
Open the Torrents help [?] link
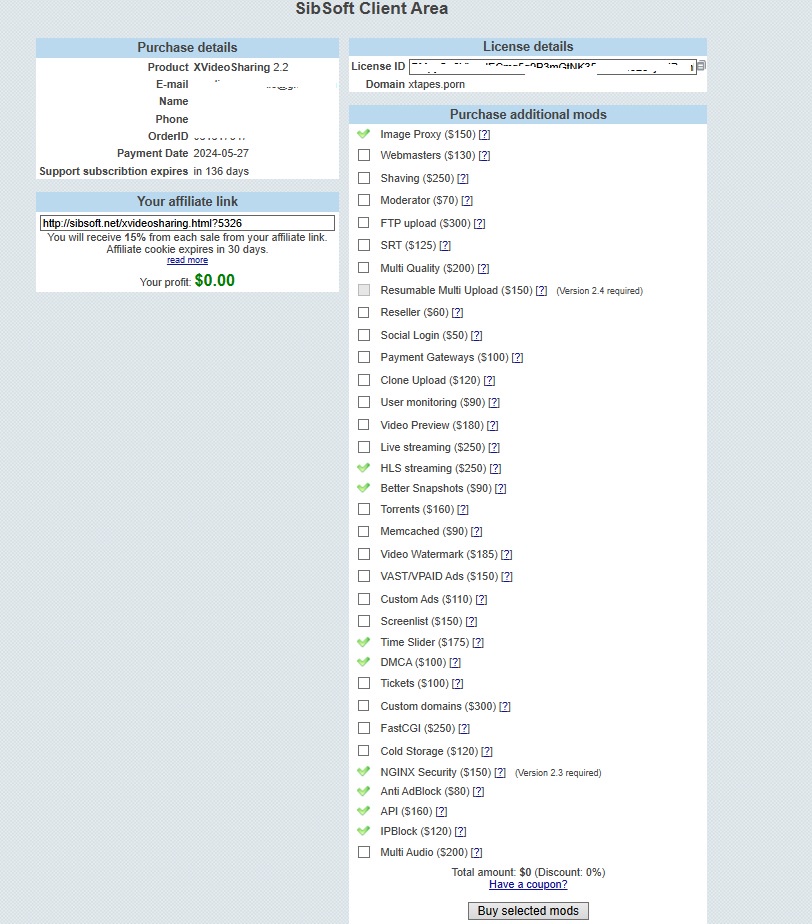[463, 510]
